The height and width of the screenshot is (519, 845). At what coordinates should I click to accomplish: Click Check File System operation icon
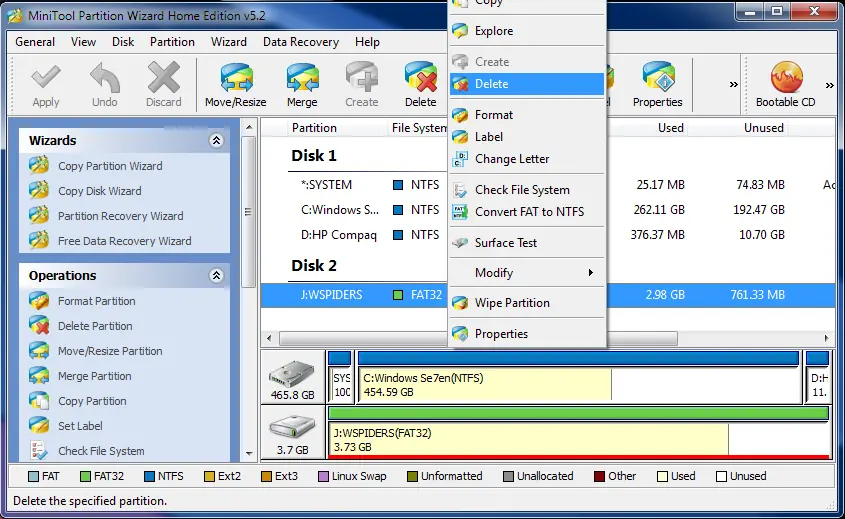(39, 451)
